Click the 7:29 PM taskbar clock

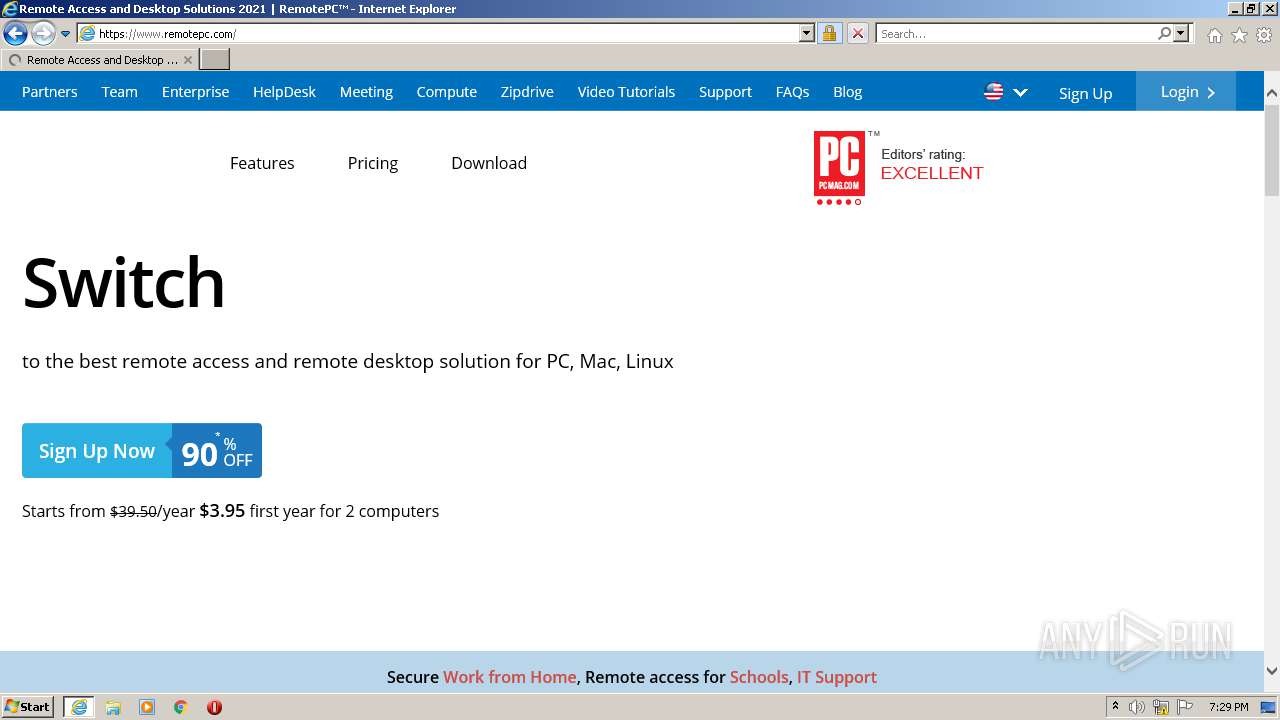tap(1228, 707)
